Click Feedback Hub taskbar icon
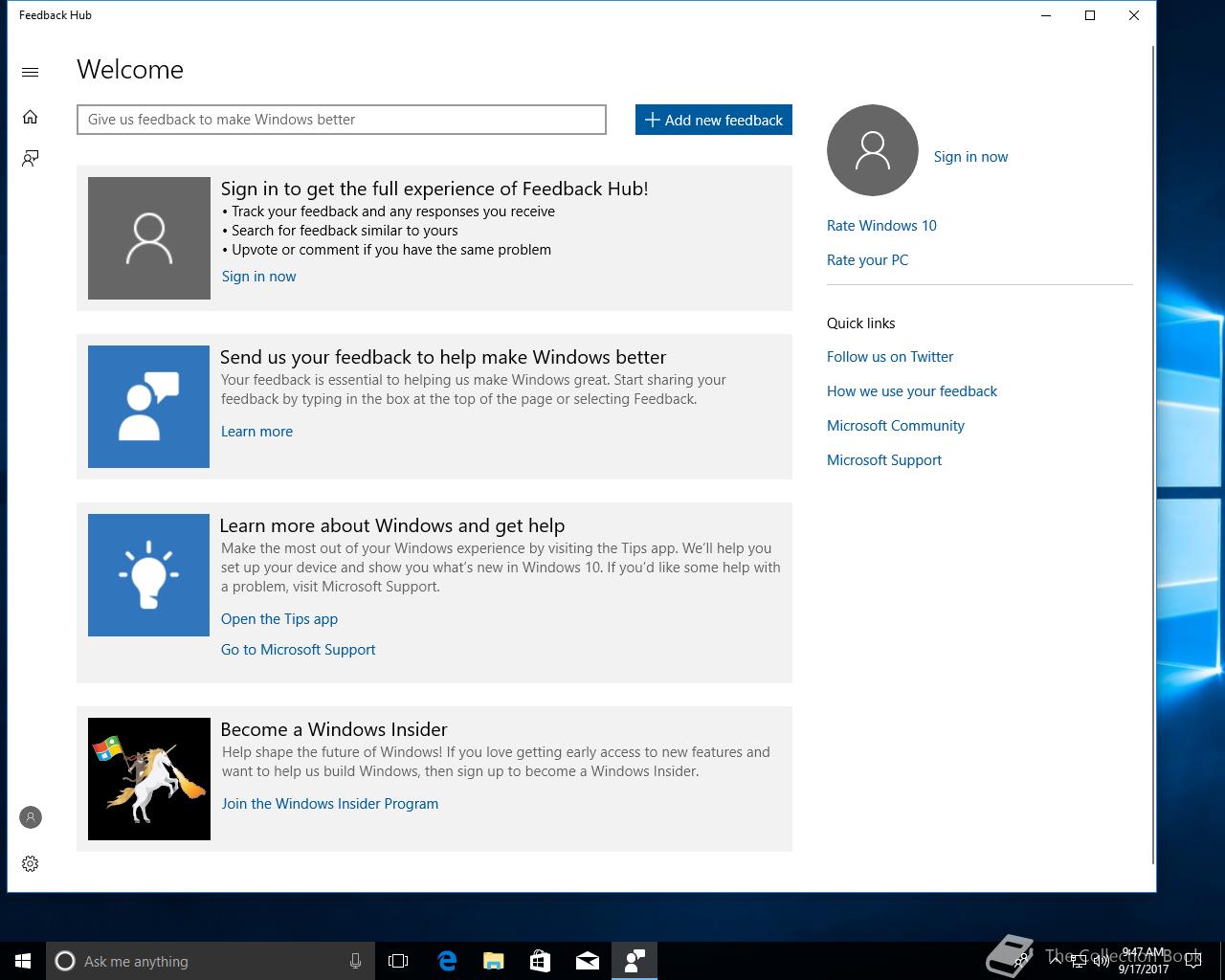 pos(634,961)
